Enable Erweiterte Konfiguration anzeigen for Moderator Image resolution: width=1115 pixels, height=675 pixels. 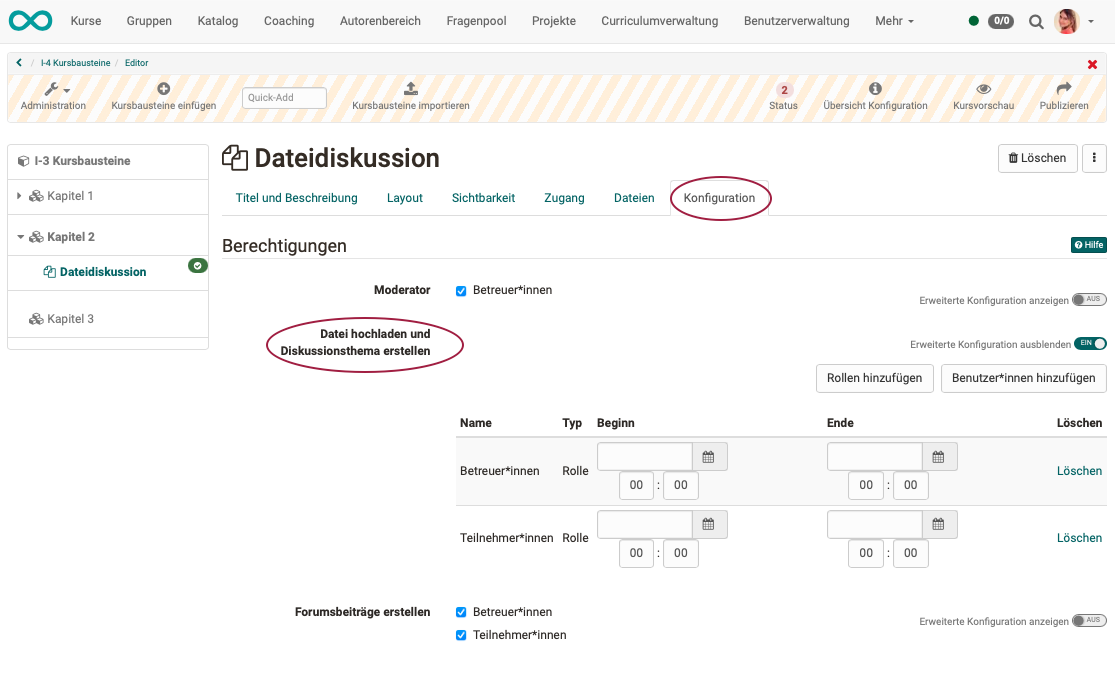pos(1091,298)
